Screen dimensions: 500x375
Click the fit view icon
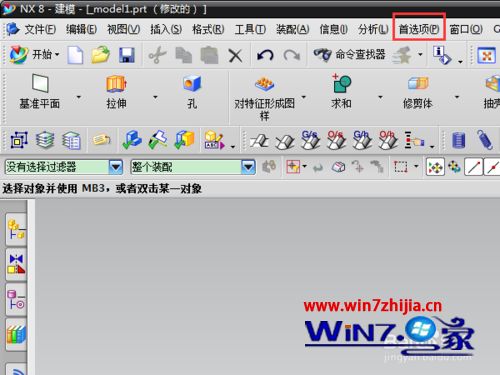[486, 55]
